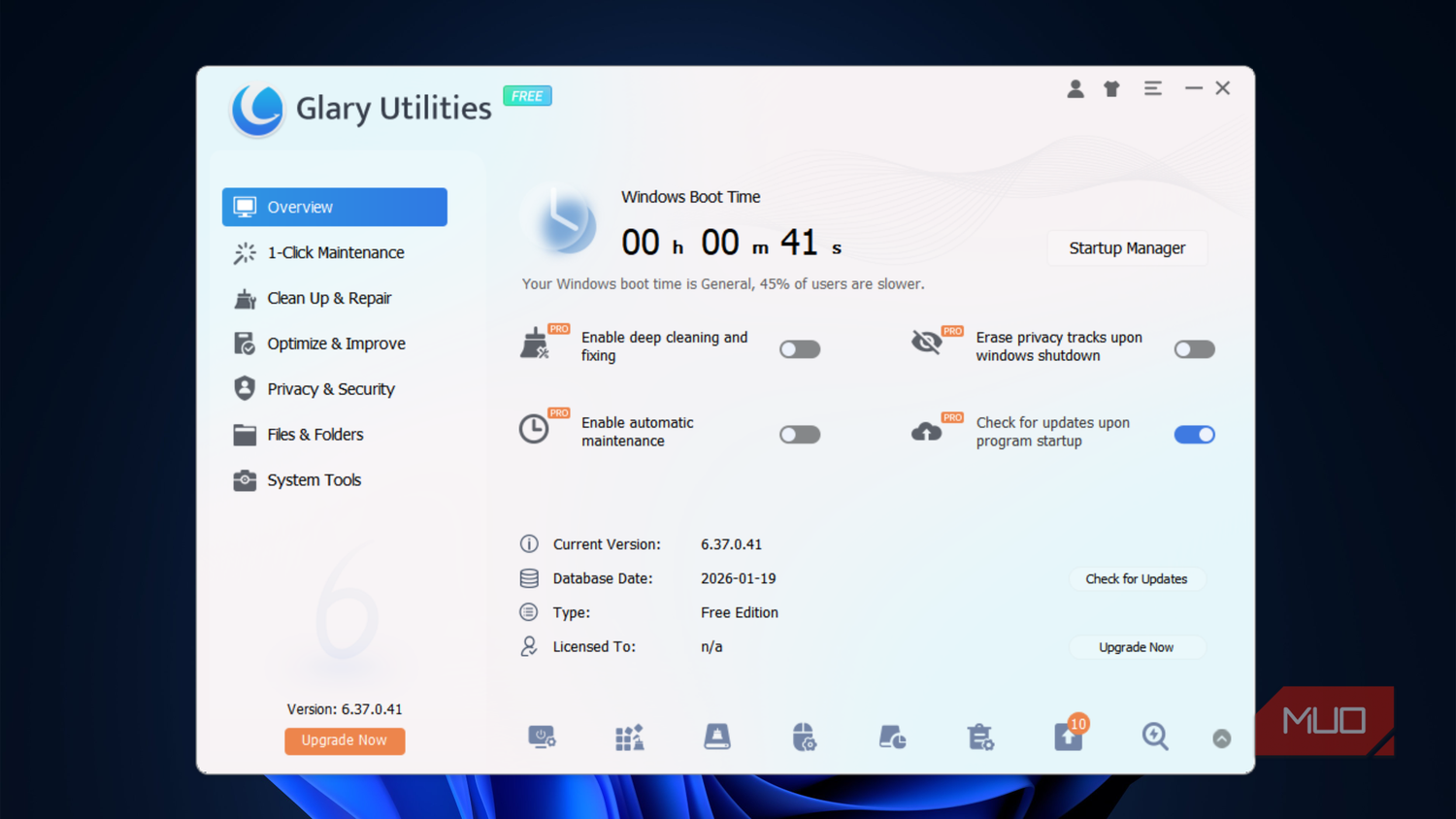Click the orange Upgrade Now button in sidebar
This screenshot has height=819, width=1456.
coord(345,740)
